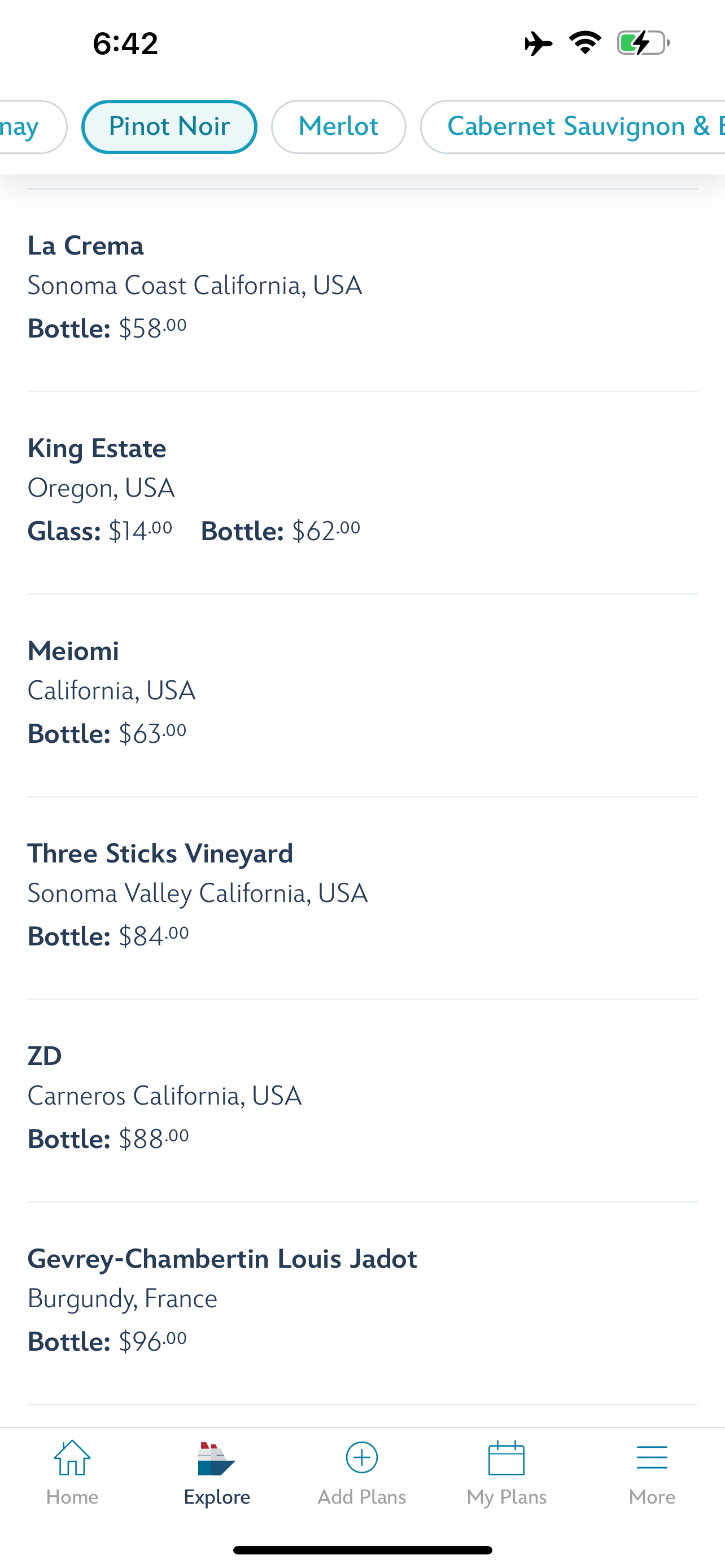Tap the battery charging indicator

(x=643, y=42)
